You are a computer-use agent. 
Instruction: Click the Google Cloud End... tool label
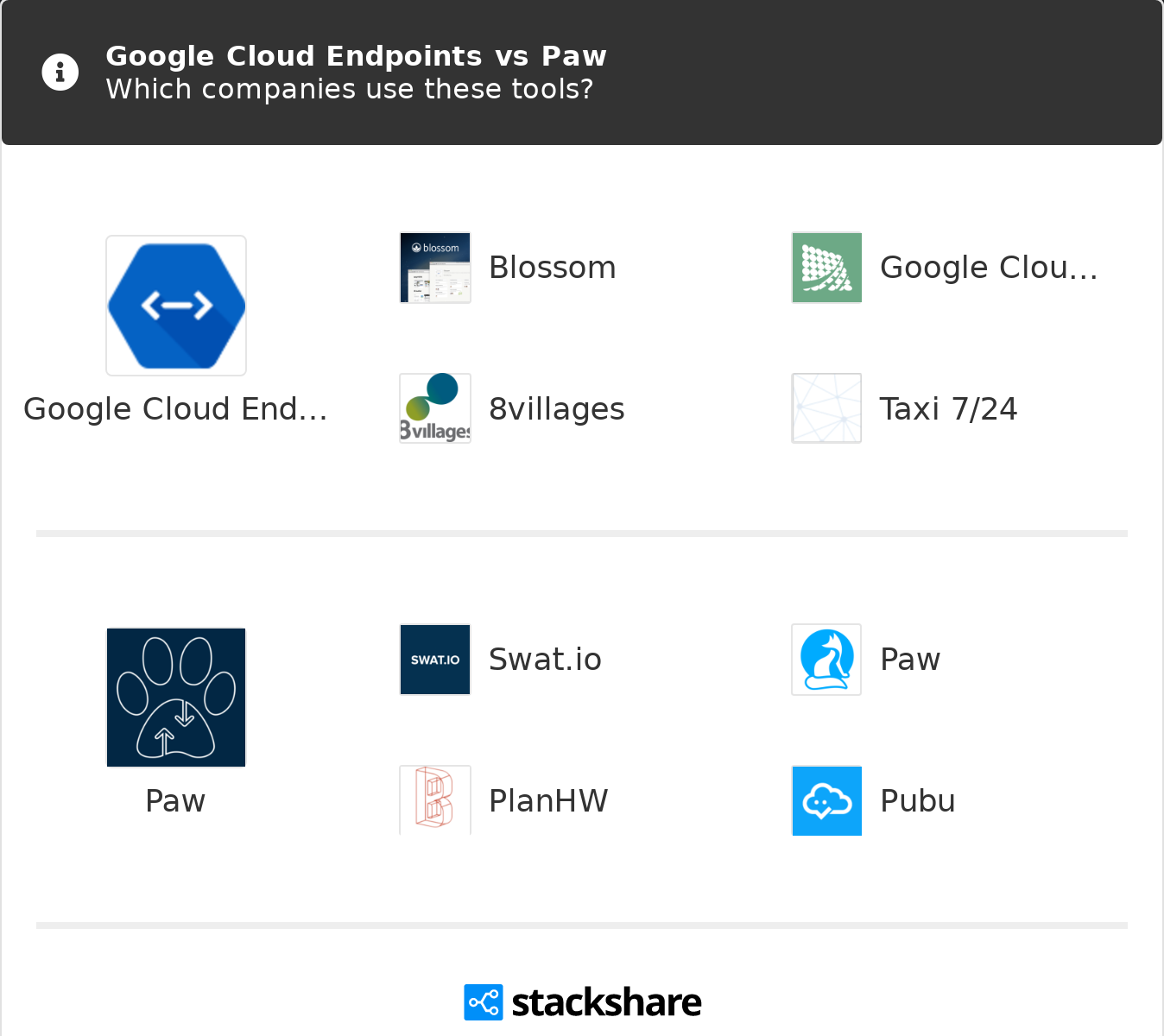pos(175,409)
